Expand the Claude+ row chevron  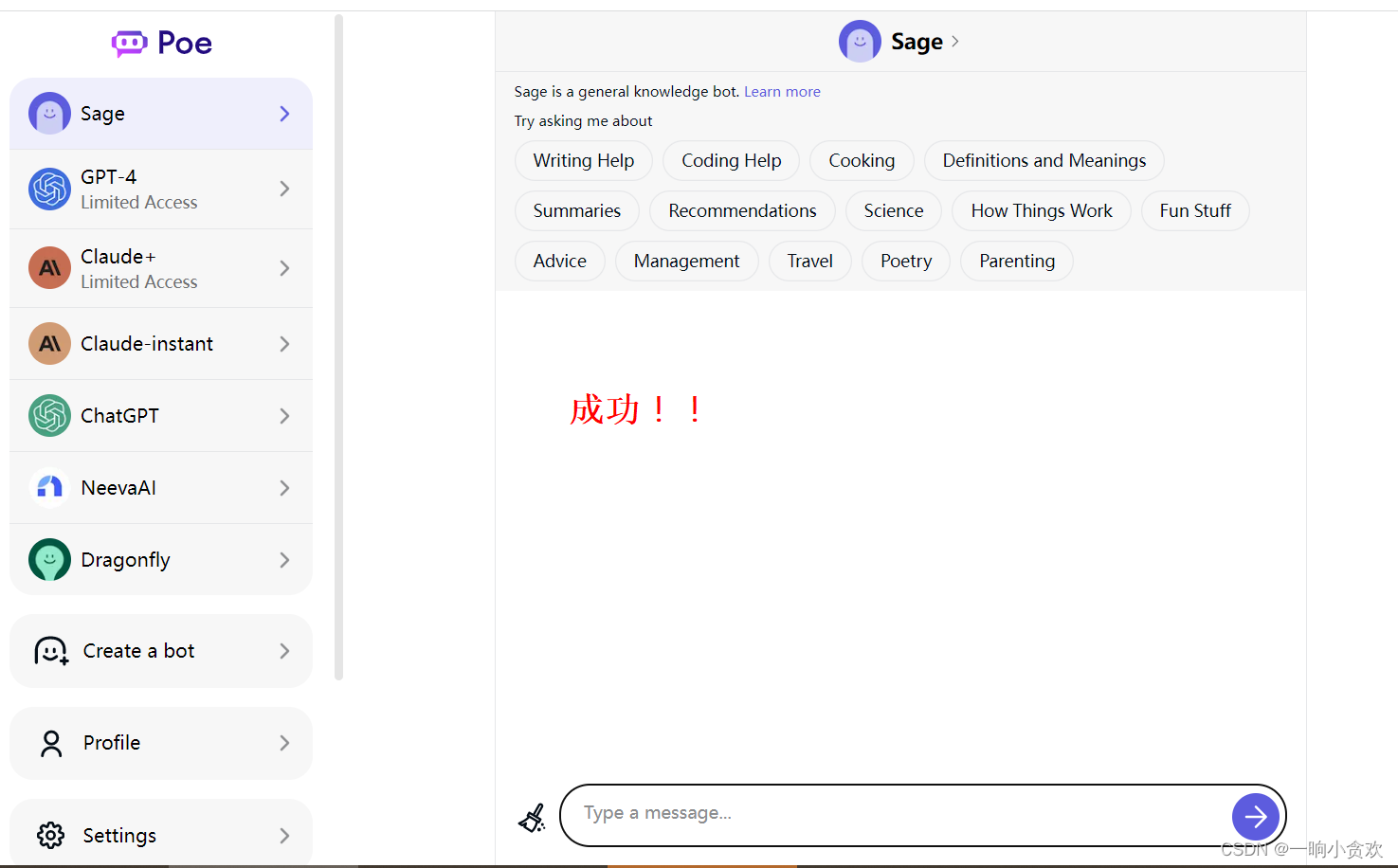[x=284, y=268]
